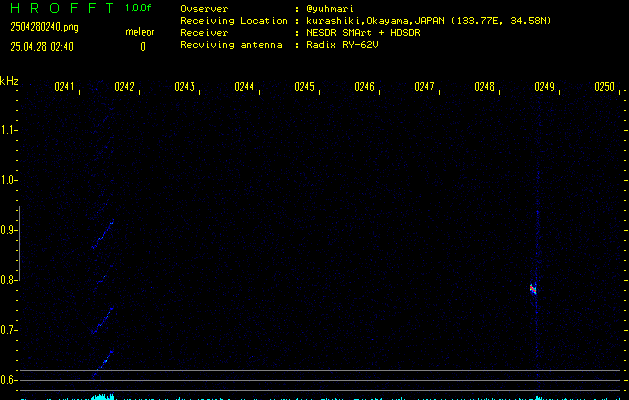Click the Ovserver label
Screen dimensions: 629x400
click(204, 8)
